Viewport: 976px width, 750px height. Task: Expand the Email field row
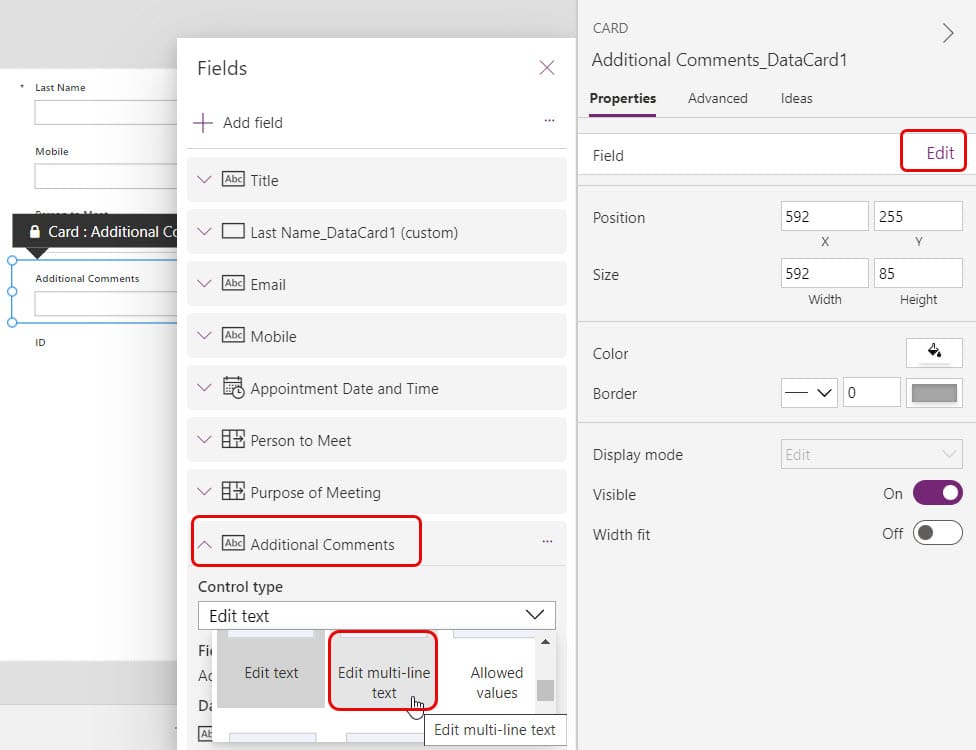(x=204, y=284)
